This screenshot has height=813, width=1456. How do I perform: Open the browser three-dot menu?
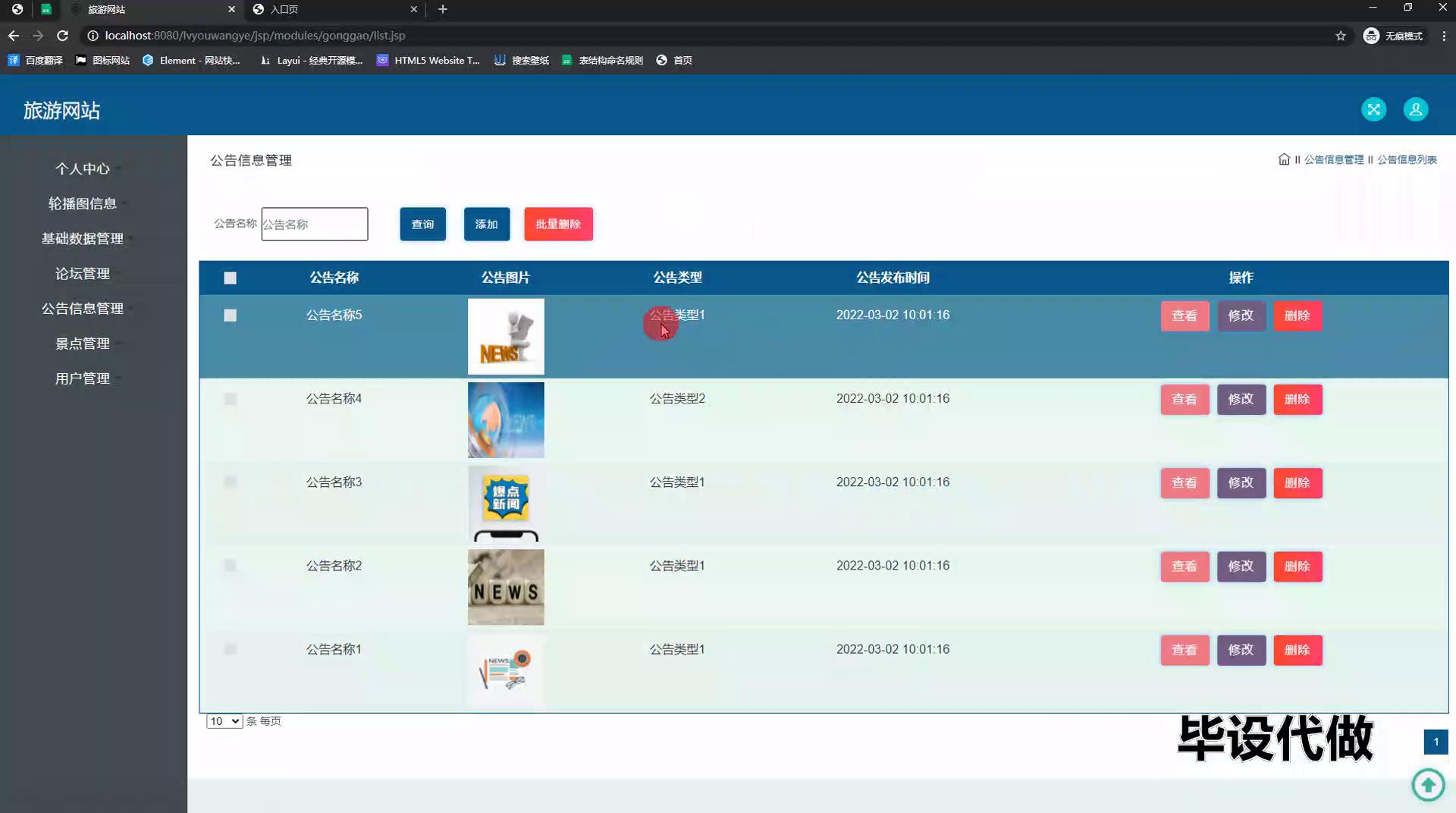(x=1444, y=36)
